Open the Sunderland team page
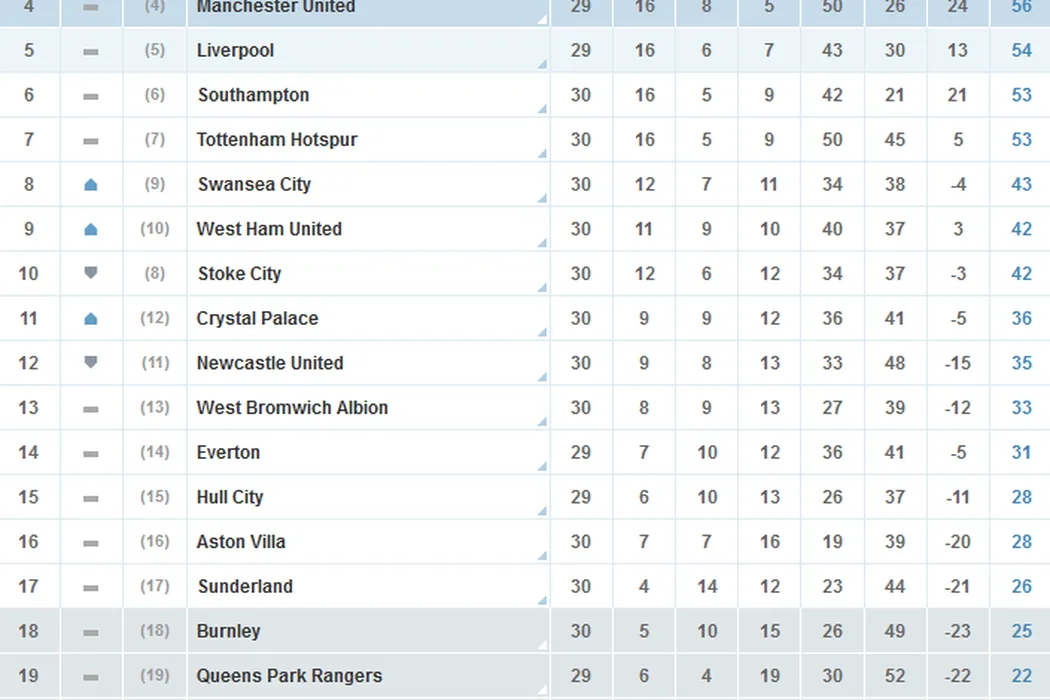Screen dimensions: 1050x700 click(245, 587)
